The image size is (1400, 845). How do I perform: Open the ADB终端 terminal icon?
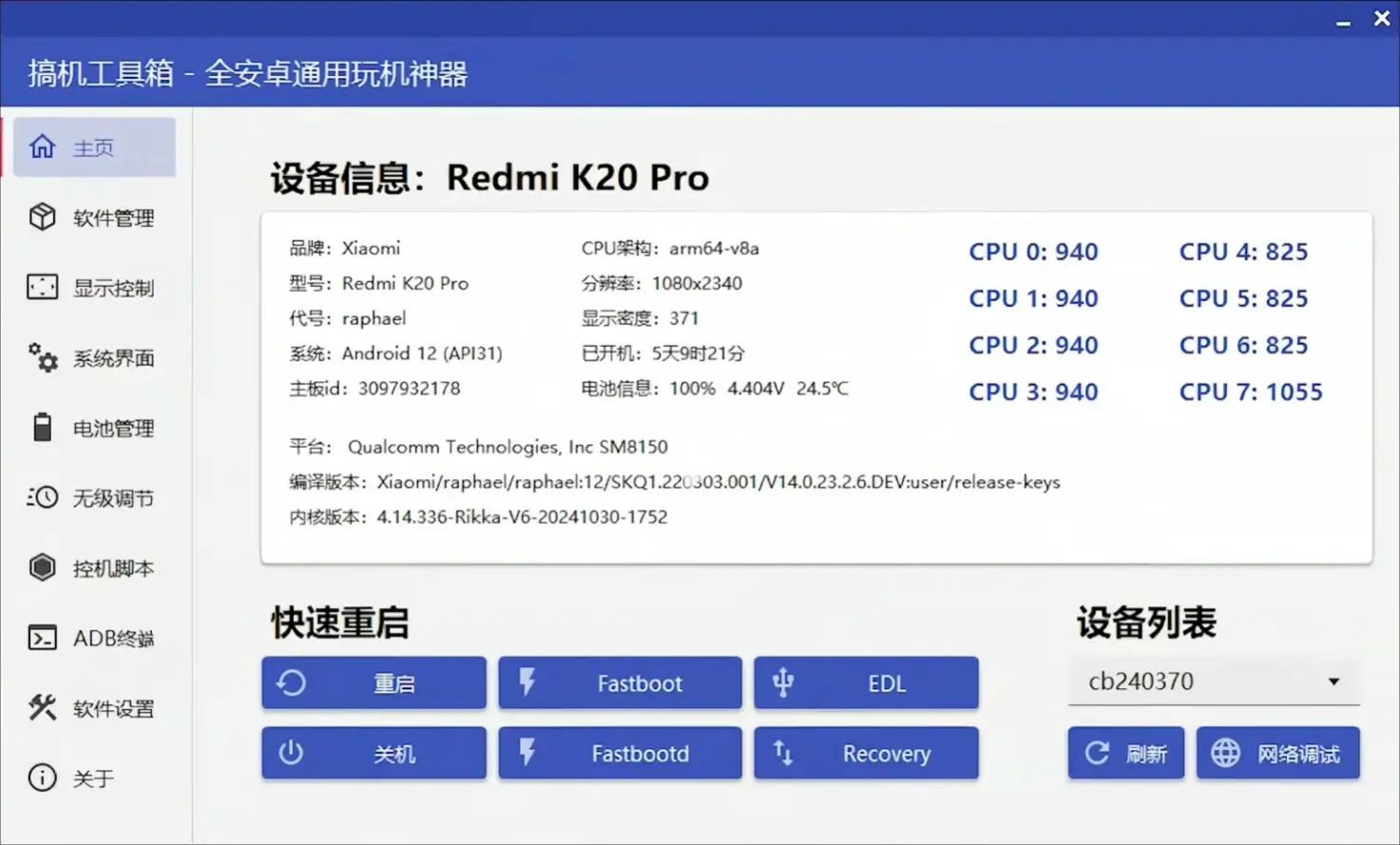coord(43,638)
